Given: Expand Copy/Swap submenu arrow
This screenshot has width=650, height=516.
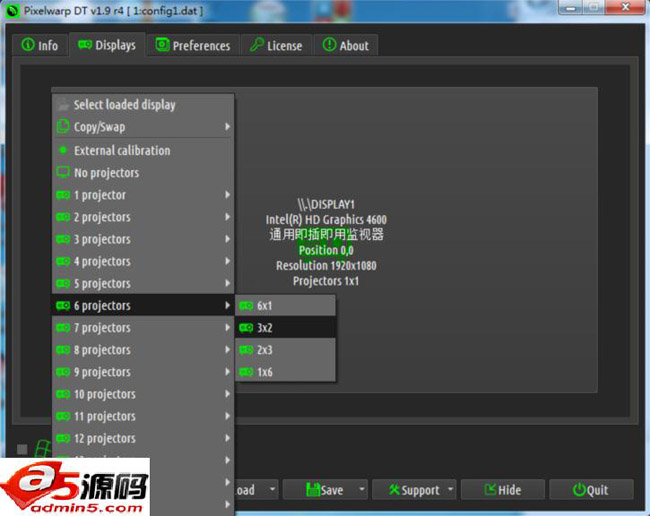Looking at the screenshot, I should pyautogui.click(x=227, y=126).
